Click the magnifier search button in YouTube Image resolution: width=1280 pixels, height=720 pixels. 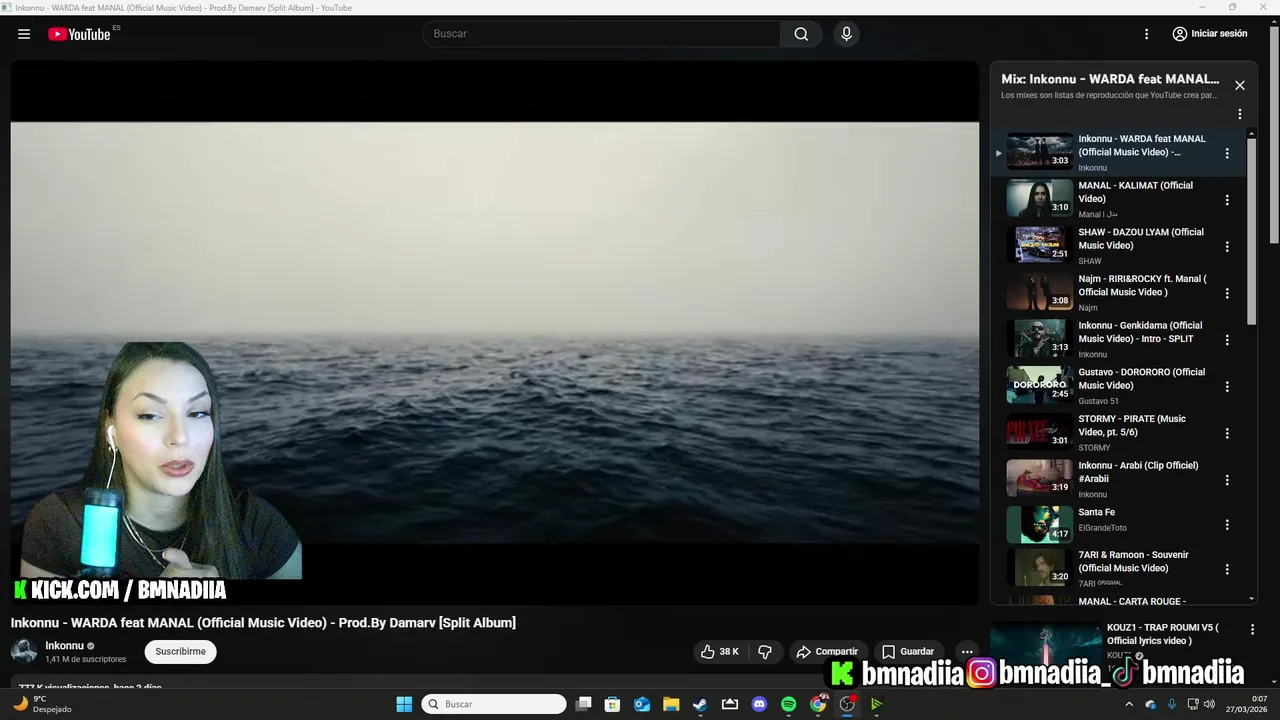click(801, 34)
